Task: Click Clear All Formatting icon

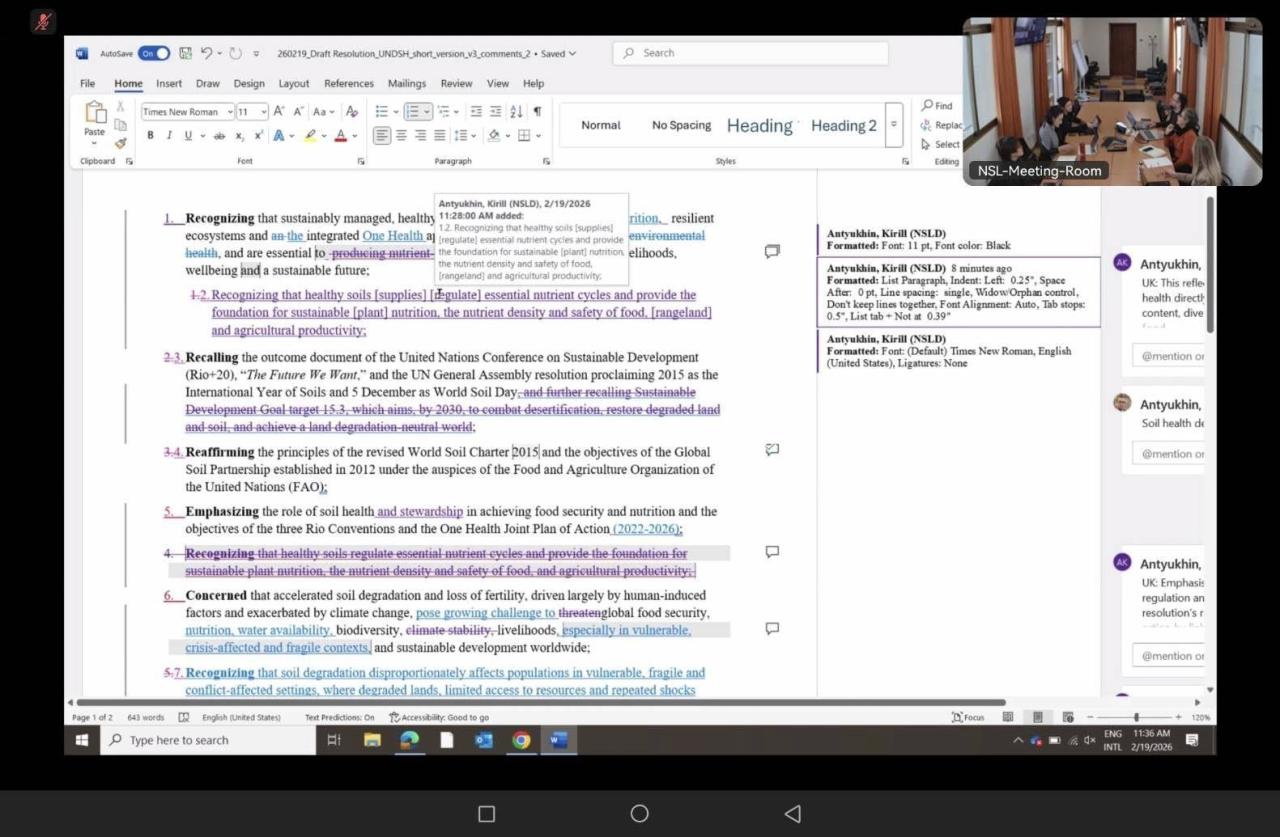Action: coord(351,112)
